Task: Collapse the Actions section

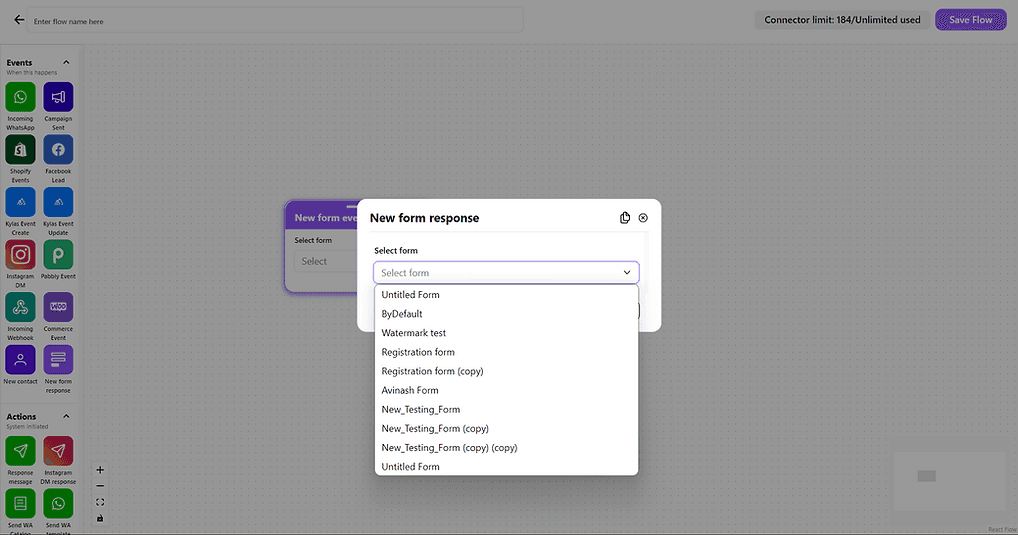Action: click(66, 416)
